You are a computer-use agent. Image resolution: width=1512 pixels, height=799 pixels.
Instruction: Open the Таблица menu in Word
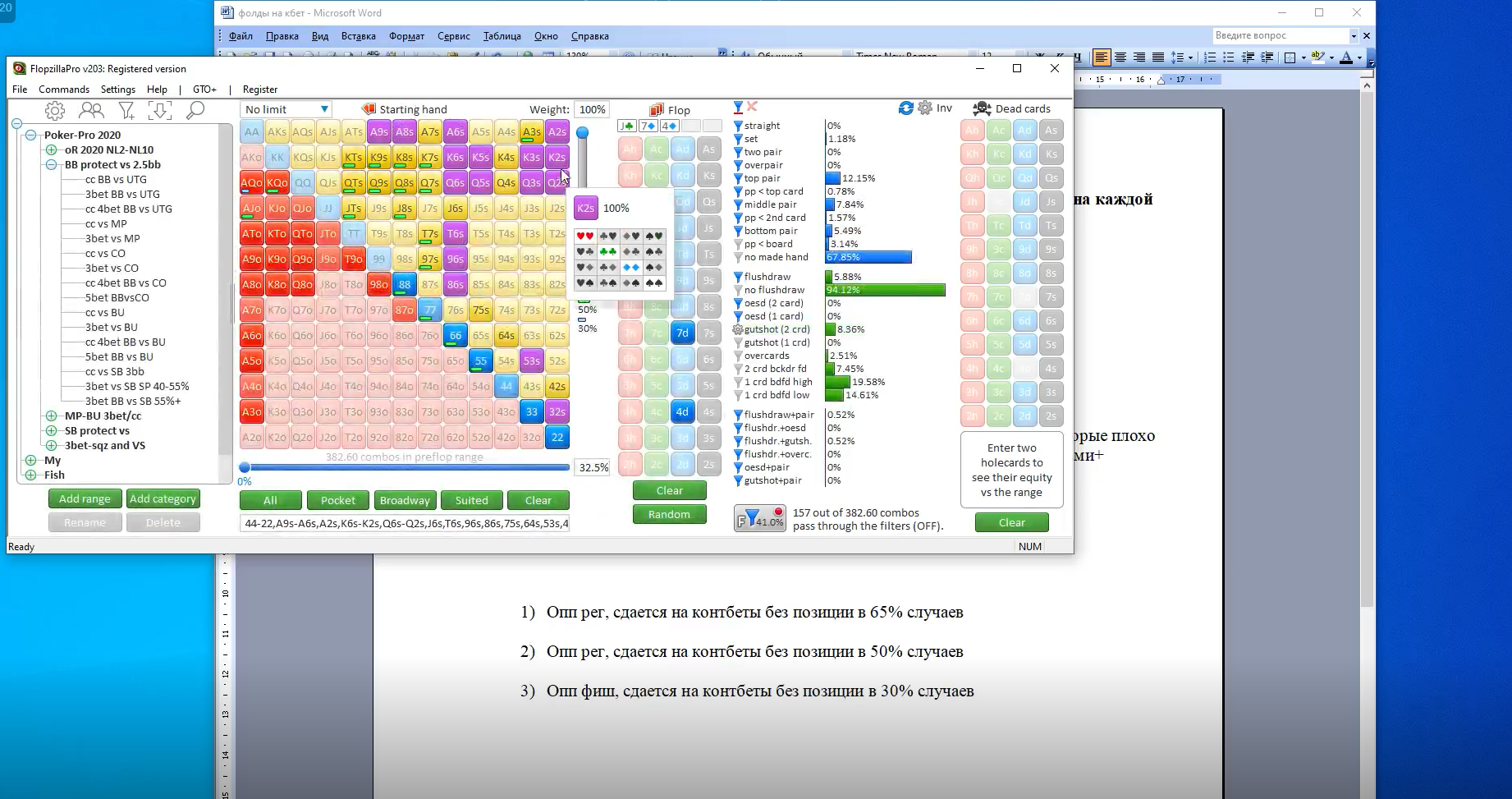[x=502, y=35]
